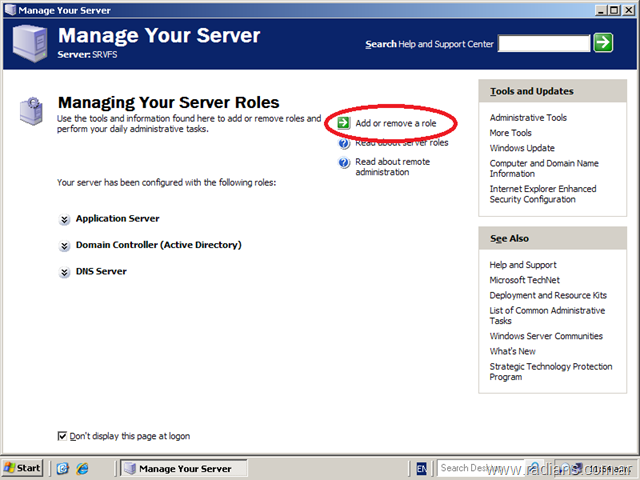Expand Domain Controller (Active Directory) role

pos(64,245)
